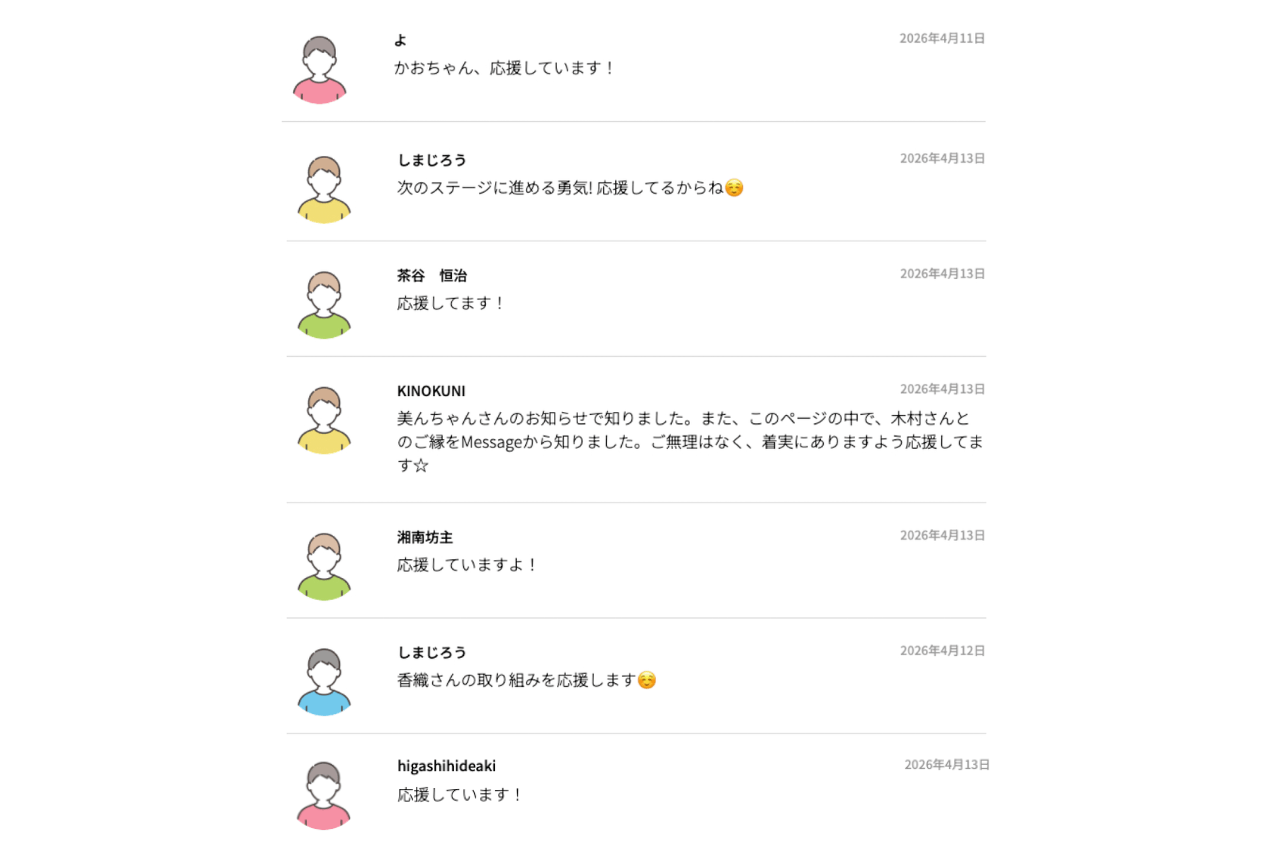Click the emoji after 取り組みを応援します

[x=647, y=681]
